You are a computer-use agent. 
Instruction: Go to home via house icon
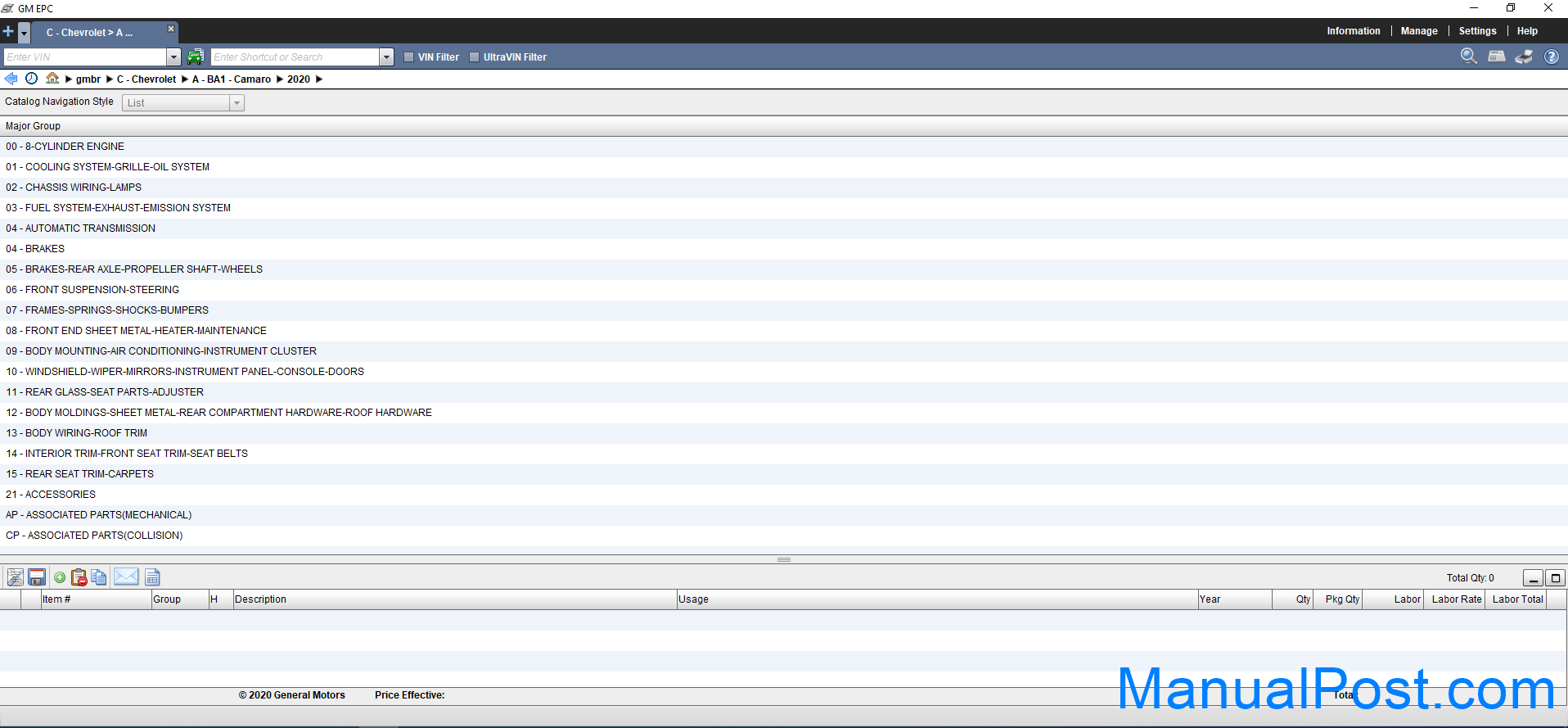52,79
